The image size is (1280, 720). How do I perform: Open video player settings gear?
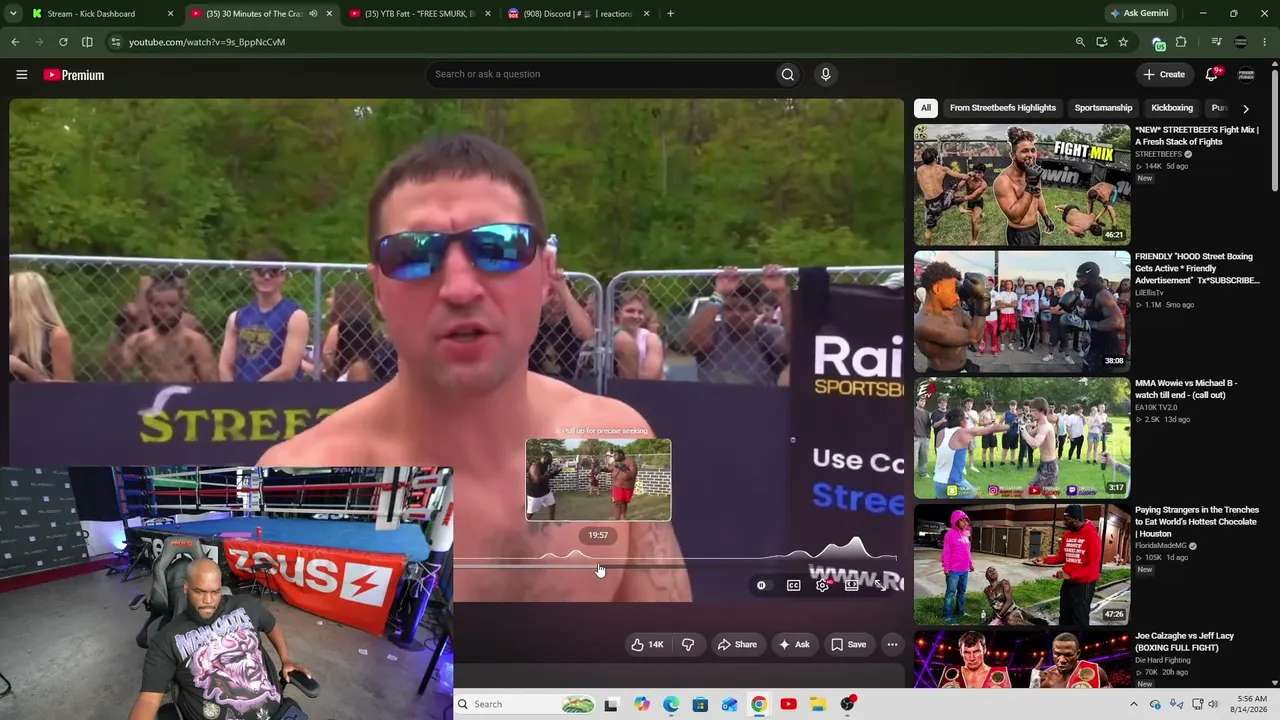point(822,585)
